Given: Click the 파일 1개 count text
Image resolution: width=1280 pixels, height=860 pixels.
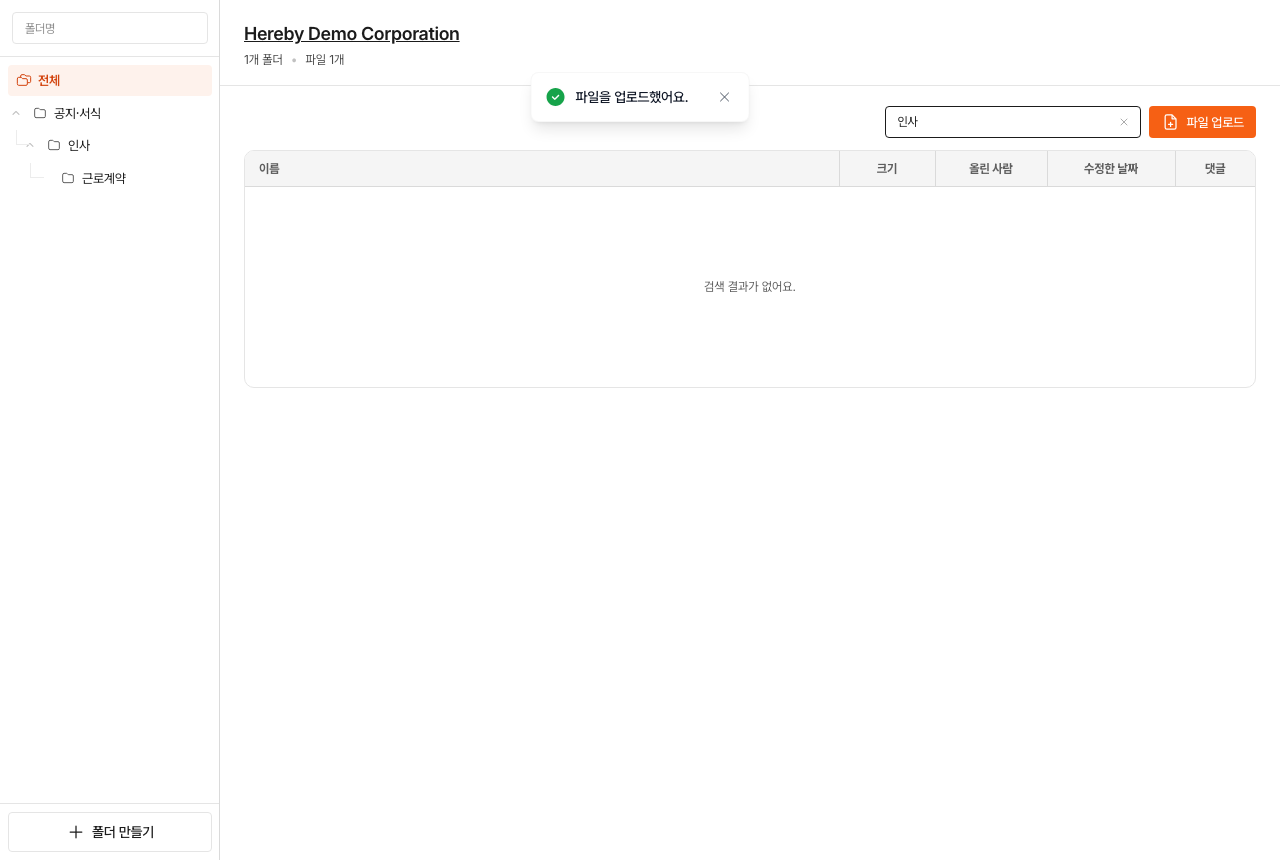Looking at the screenshot, I should coord(325,60).
